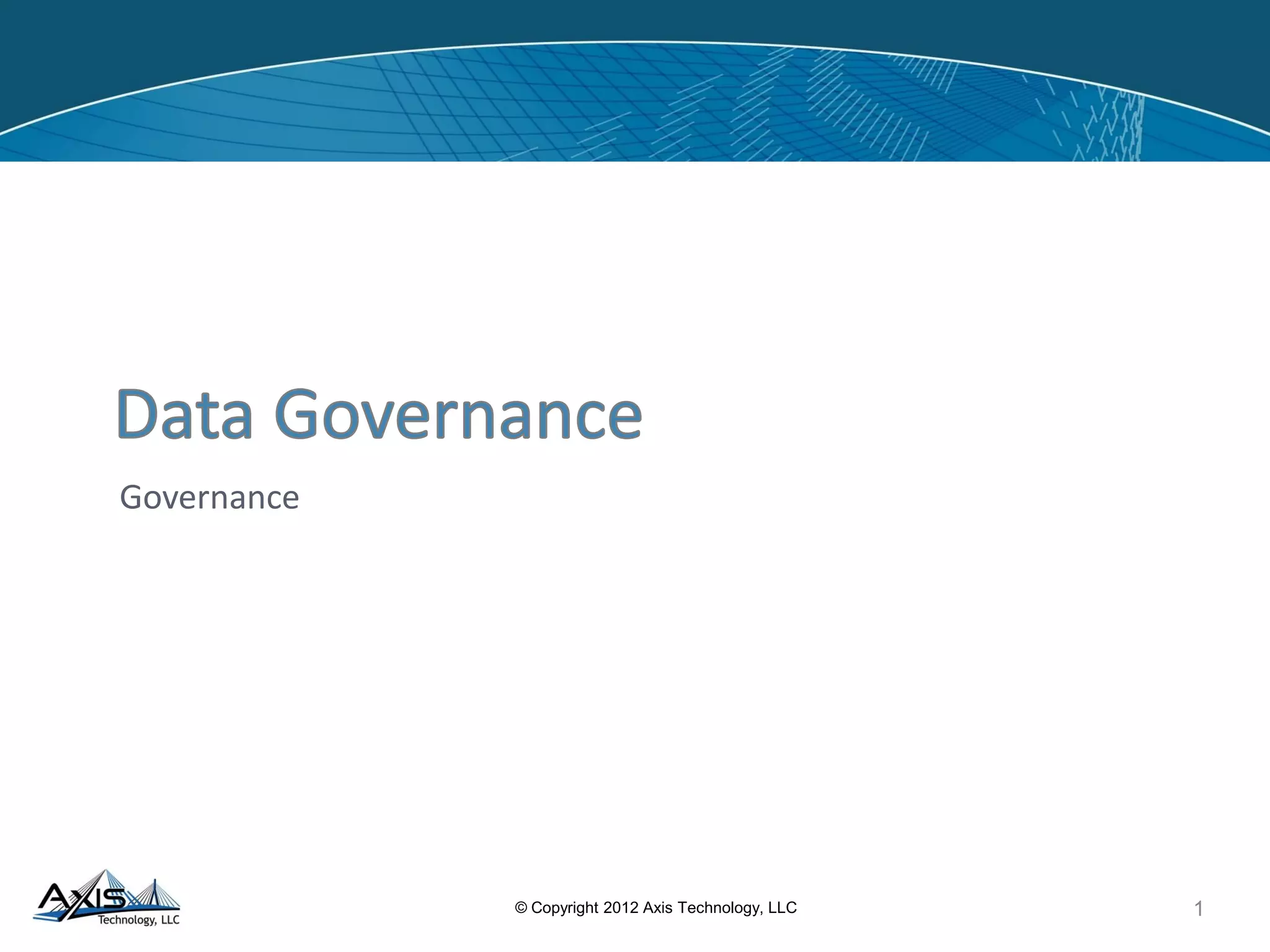Select the 'Governance' subtitle text

(x=210, y=498)
